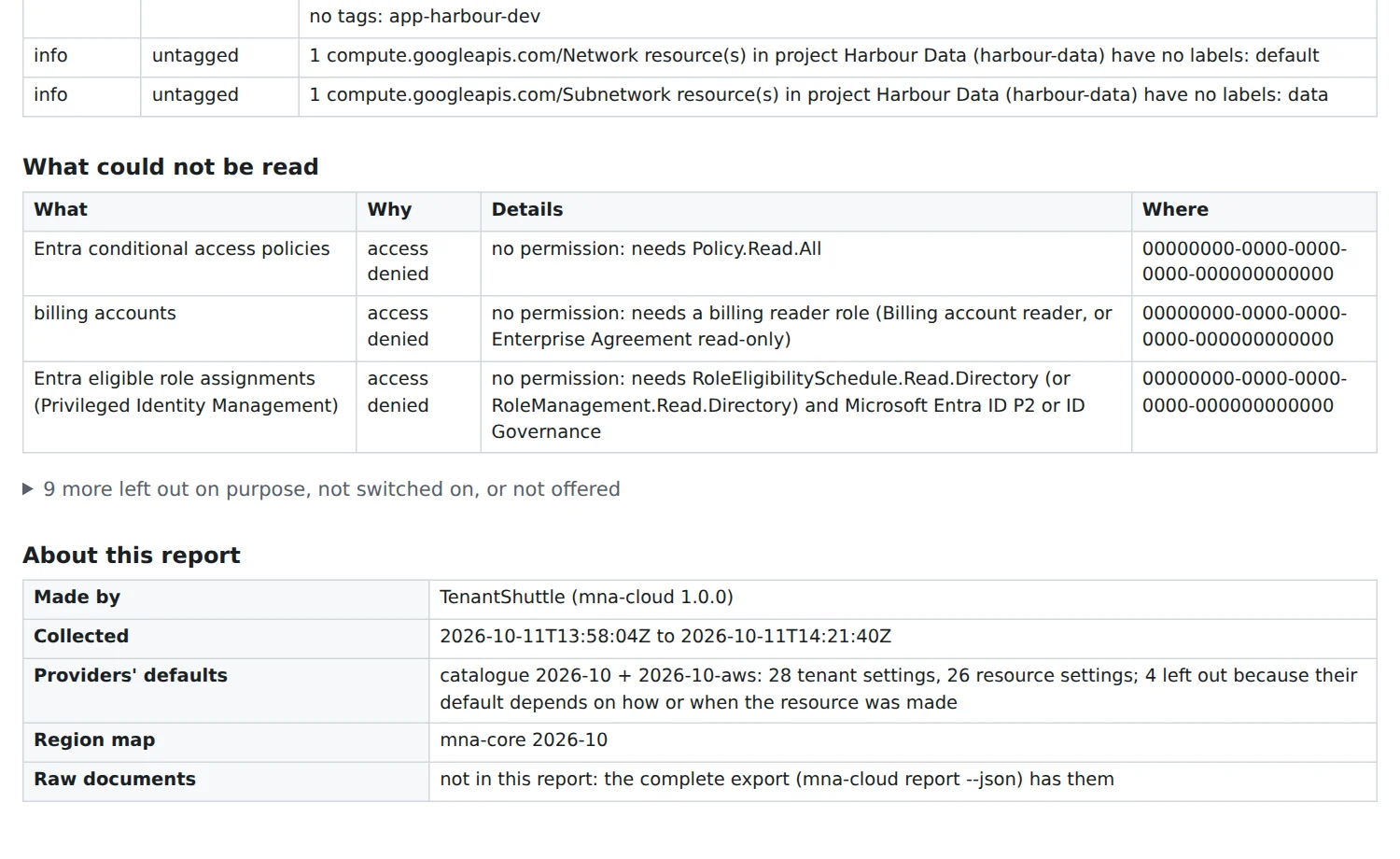Click the "What could not be read" heading
The height and width of the screenshot is (859, 1400).
pos(171,166)
